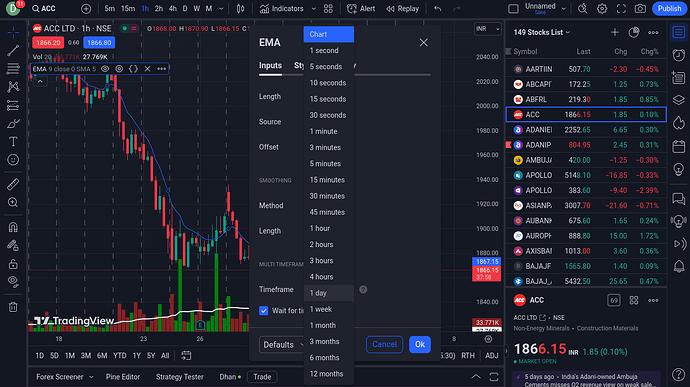Switch to the Inputs tab

coord(270,66)
